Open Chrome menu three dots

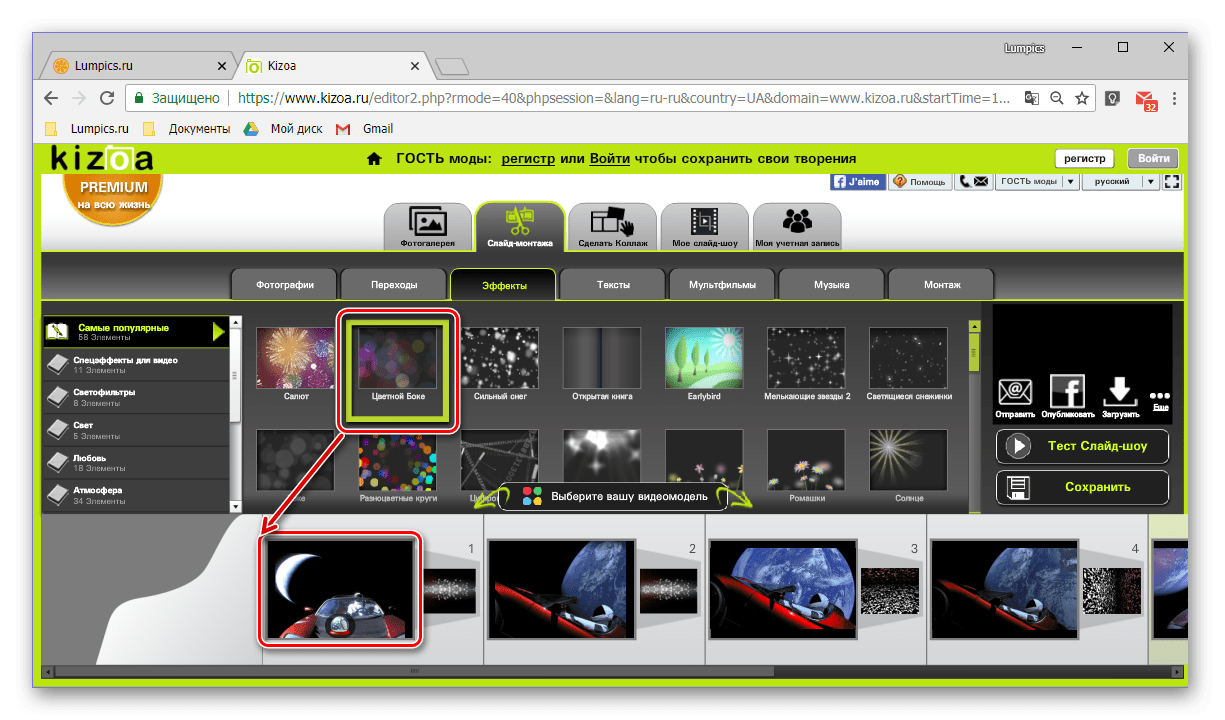pos(1174,98)
